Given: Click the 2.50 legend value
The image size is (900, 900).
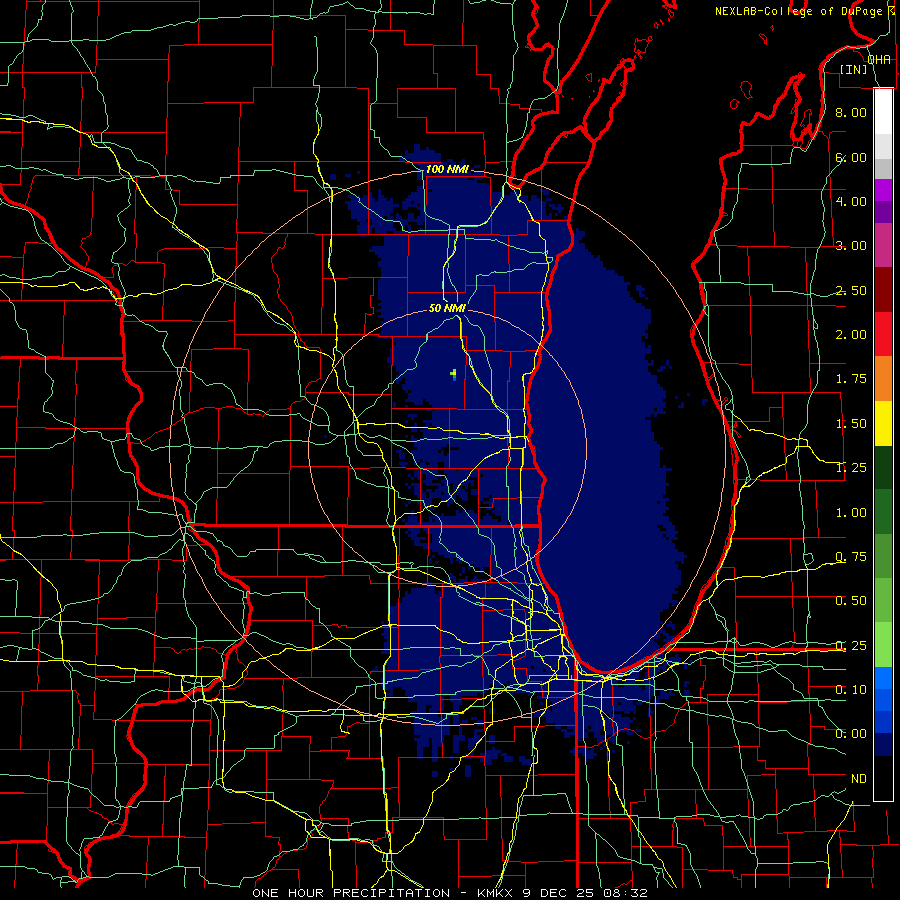Looking at the screenshot, I should [851, 290].
